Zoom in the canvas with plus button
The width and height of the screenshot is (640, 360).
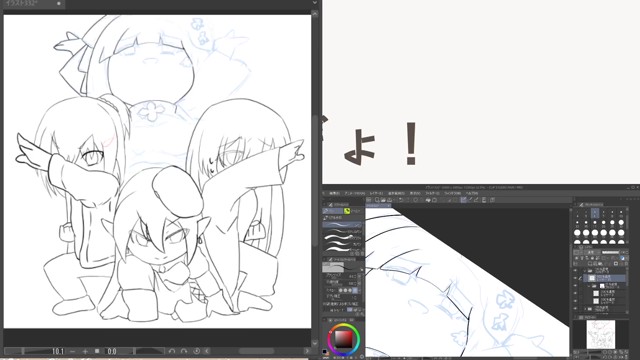[x=85, y=351]
